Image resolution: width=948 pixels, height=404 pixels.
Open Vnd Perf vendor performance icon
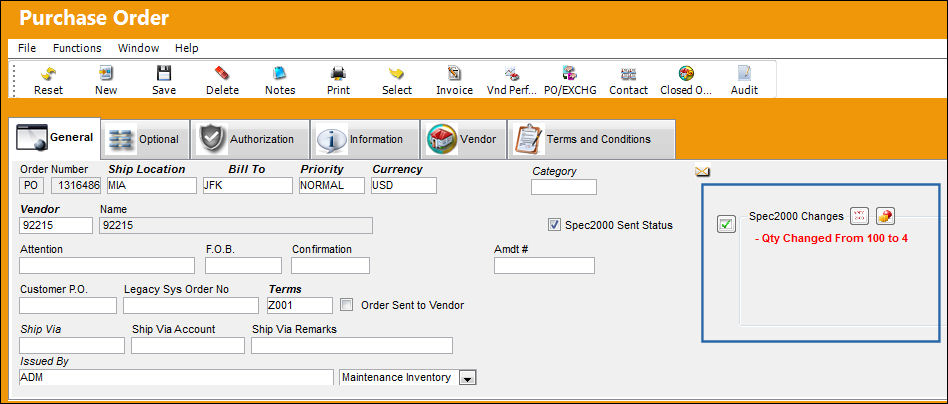[511, 74]
